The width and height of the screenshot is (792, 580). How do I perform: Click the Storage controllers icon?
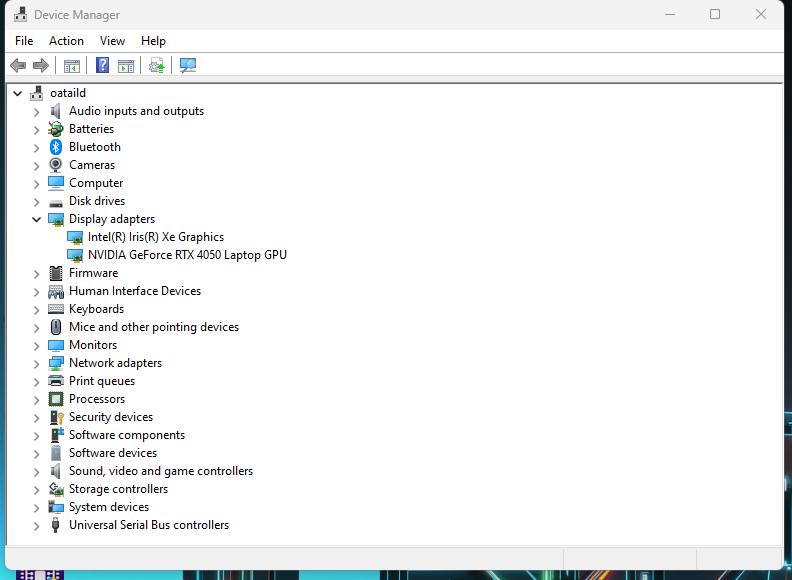pos(56,489)
